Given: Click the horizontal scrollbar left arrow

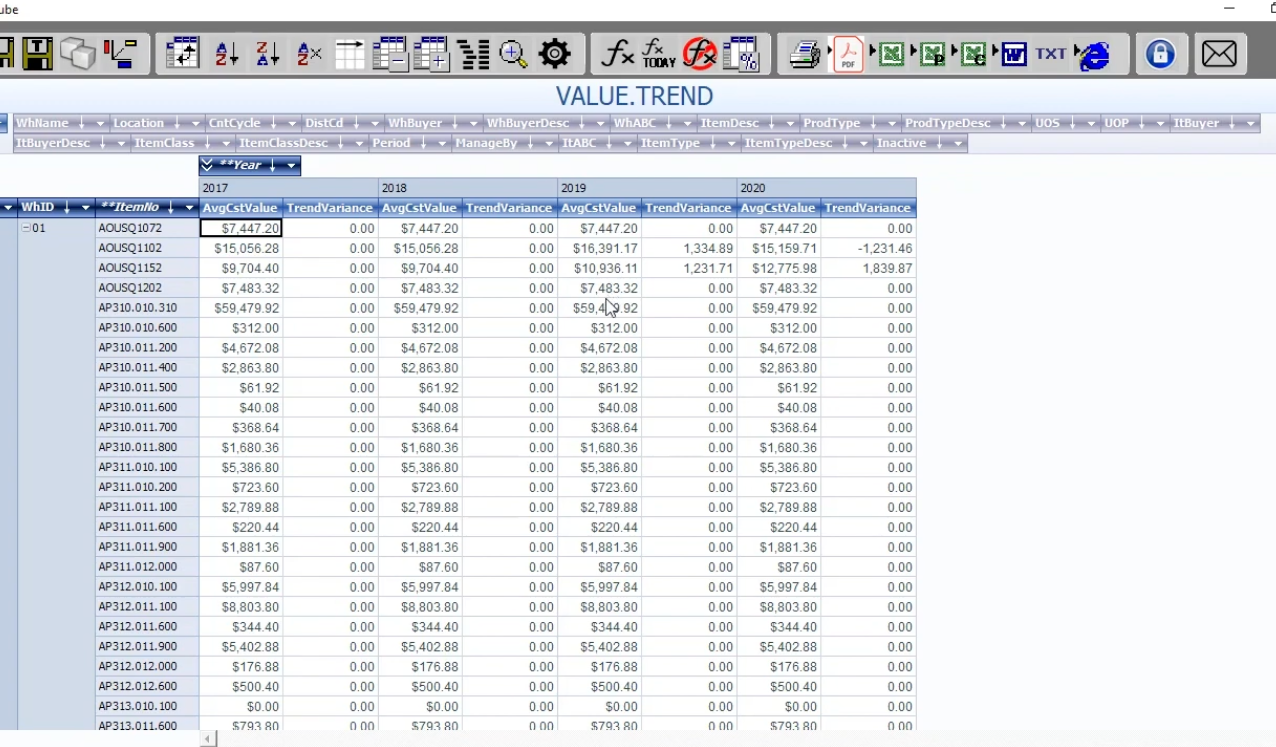Looking at the screenshot, I should (x=208, y=739).
